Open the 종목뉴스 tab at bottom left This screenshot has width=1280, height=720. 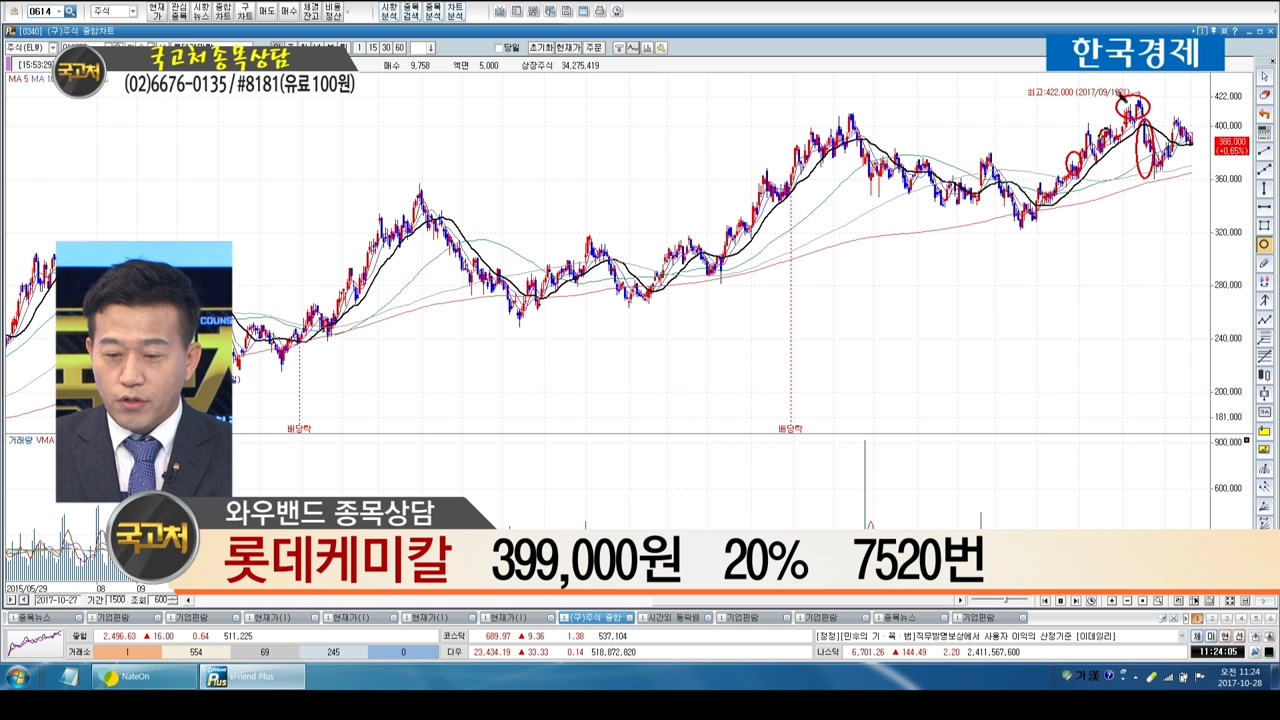coord(35,618)
